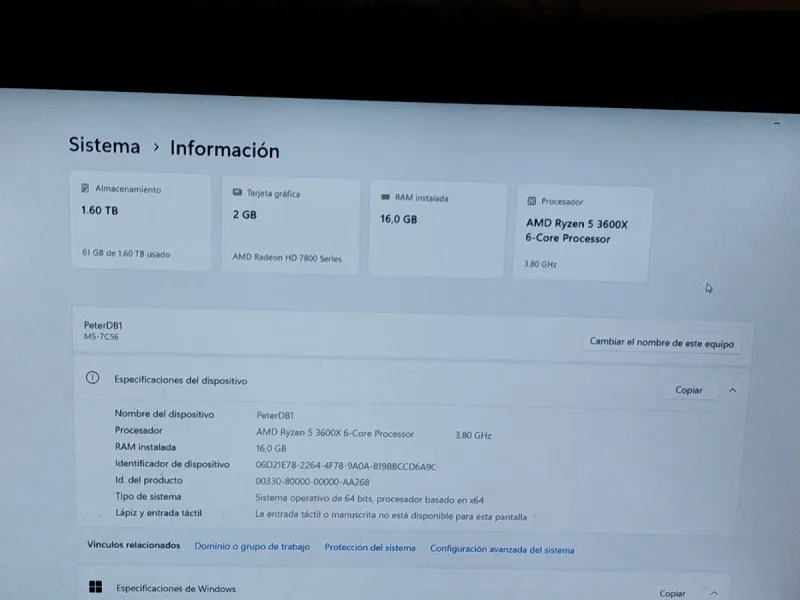Click the Tipo de sistema label
This screenshot has width=800, height=600.
148,496
